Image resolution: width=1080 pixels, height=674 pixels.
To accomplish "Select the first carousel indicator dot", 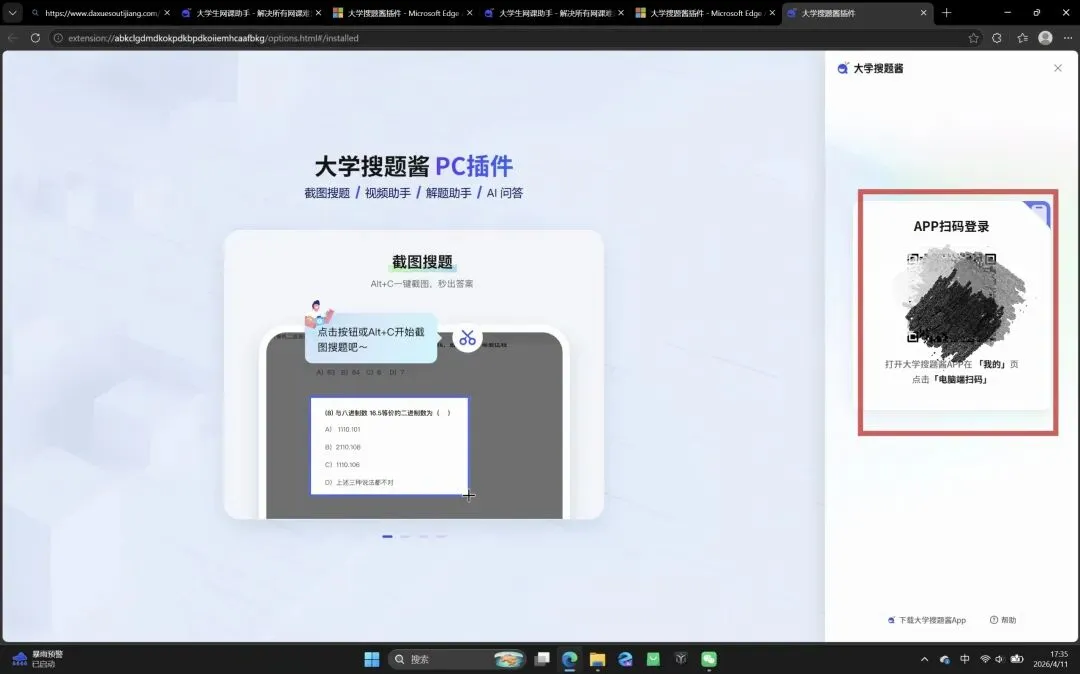I will 387,536.
